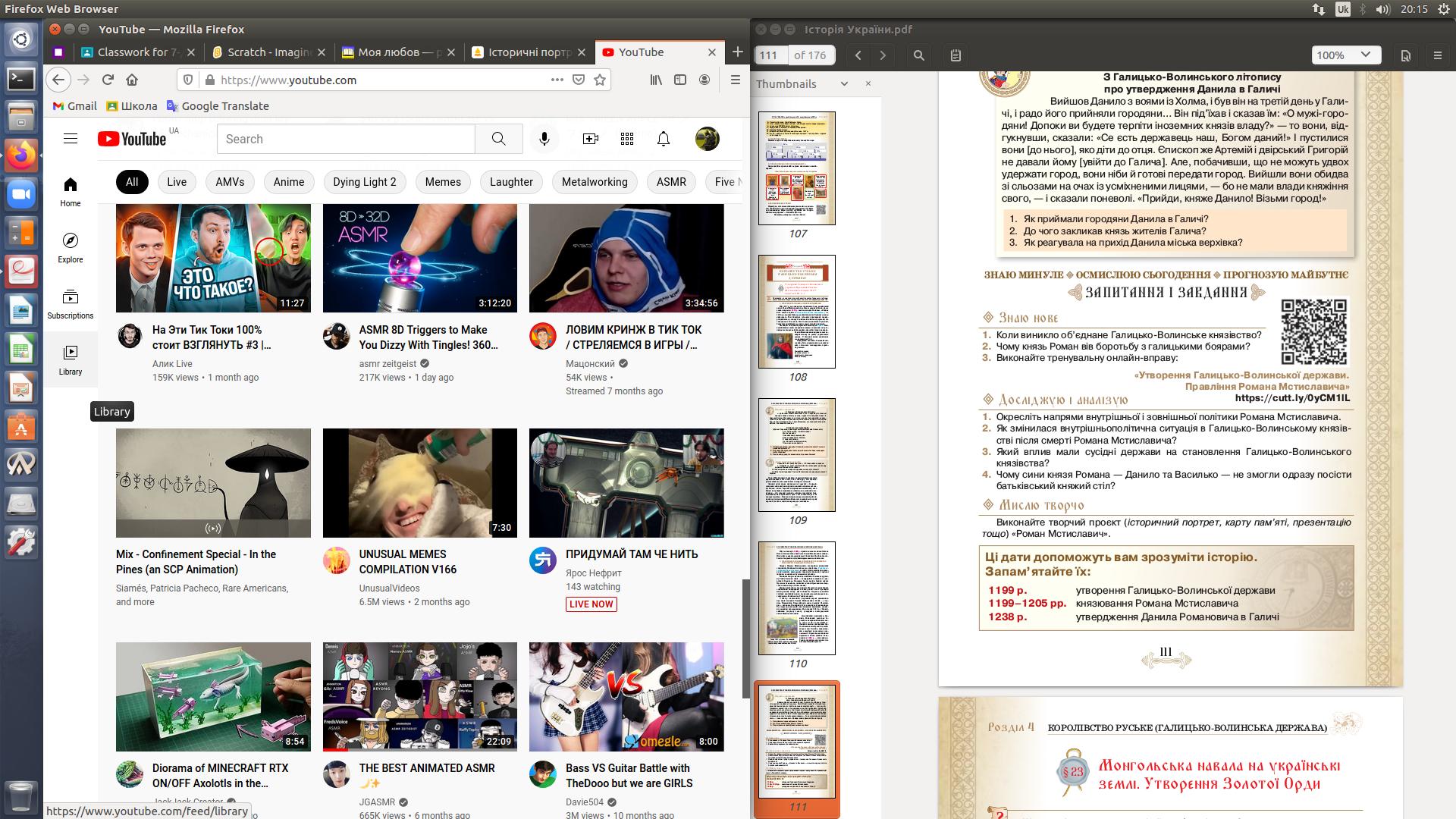Click the YouTube voice search microphone icon
The height and width of the screenshot is (819, 1456).
[544, 139]
